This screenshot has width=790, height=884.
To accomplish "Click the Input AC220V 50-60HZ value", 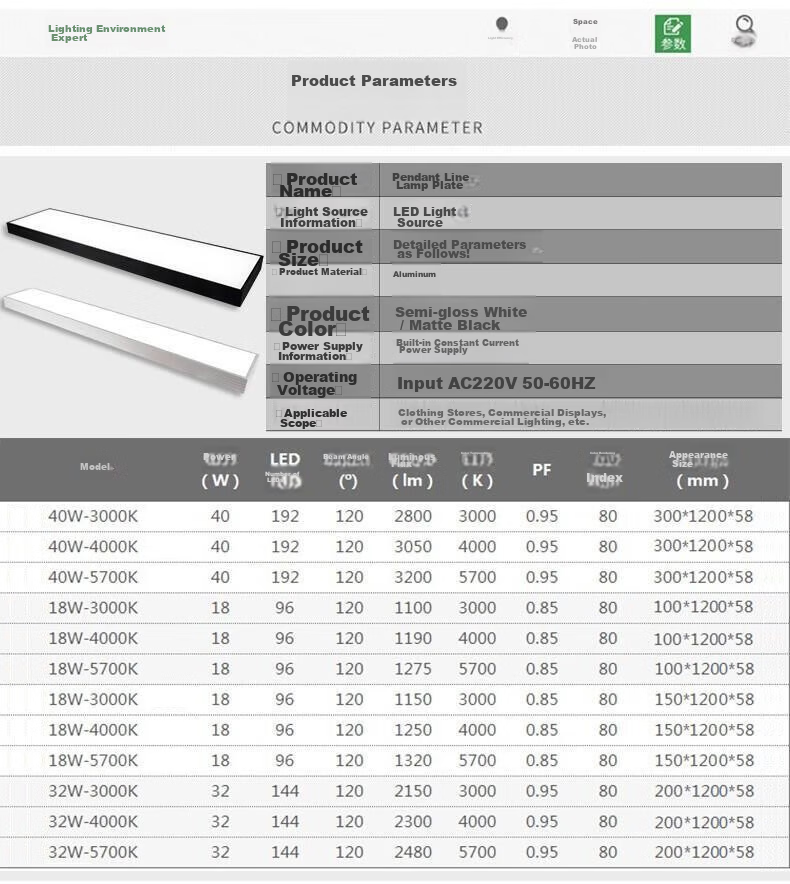I will pyautogui.click(x=496, y=383).
